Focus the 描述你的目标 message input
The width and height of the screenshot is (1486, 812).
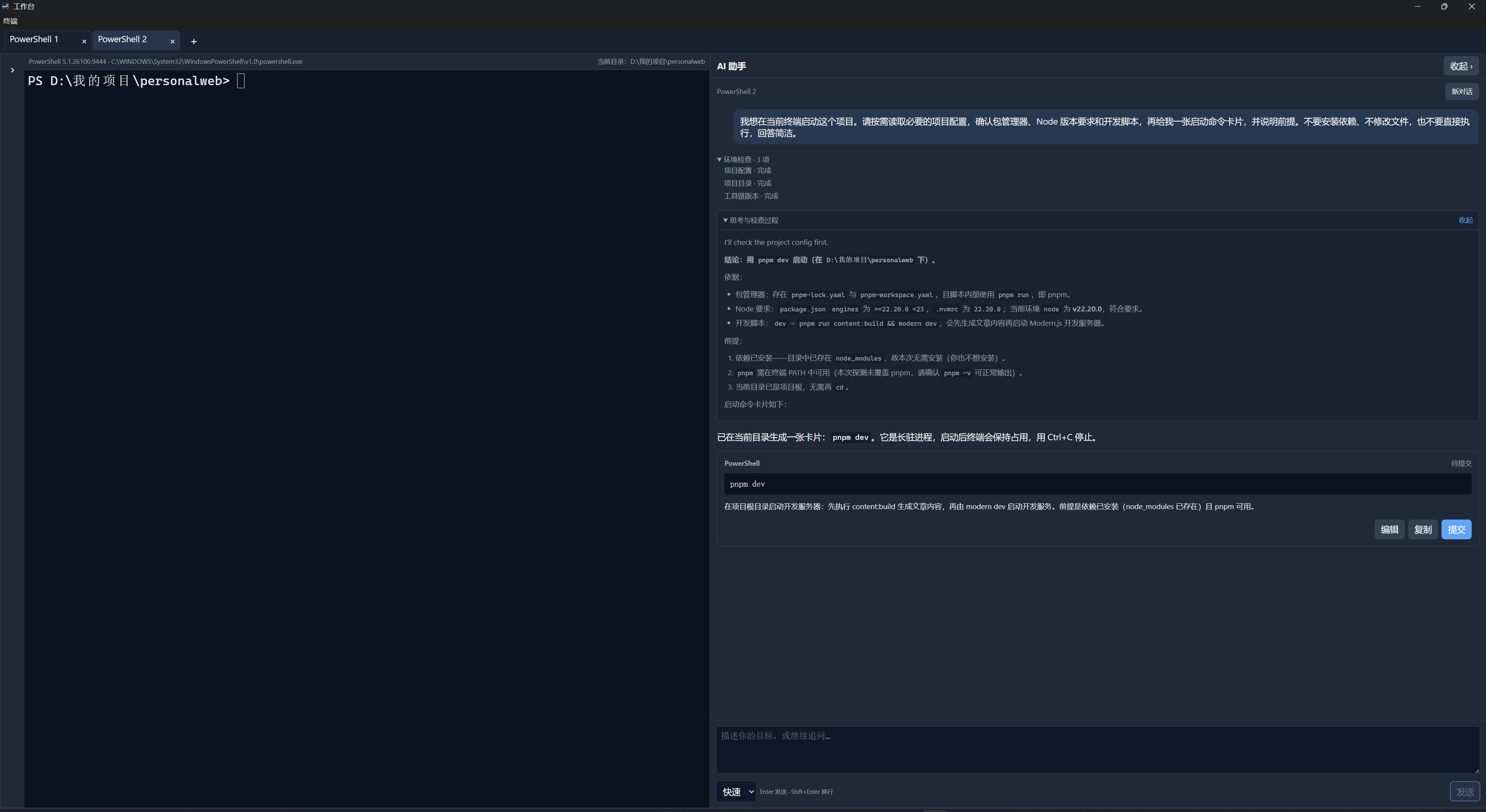(x=1097, y=750)
